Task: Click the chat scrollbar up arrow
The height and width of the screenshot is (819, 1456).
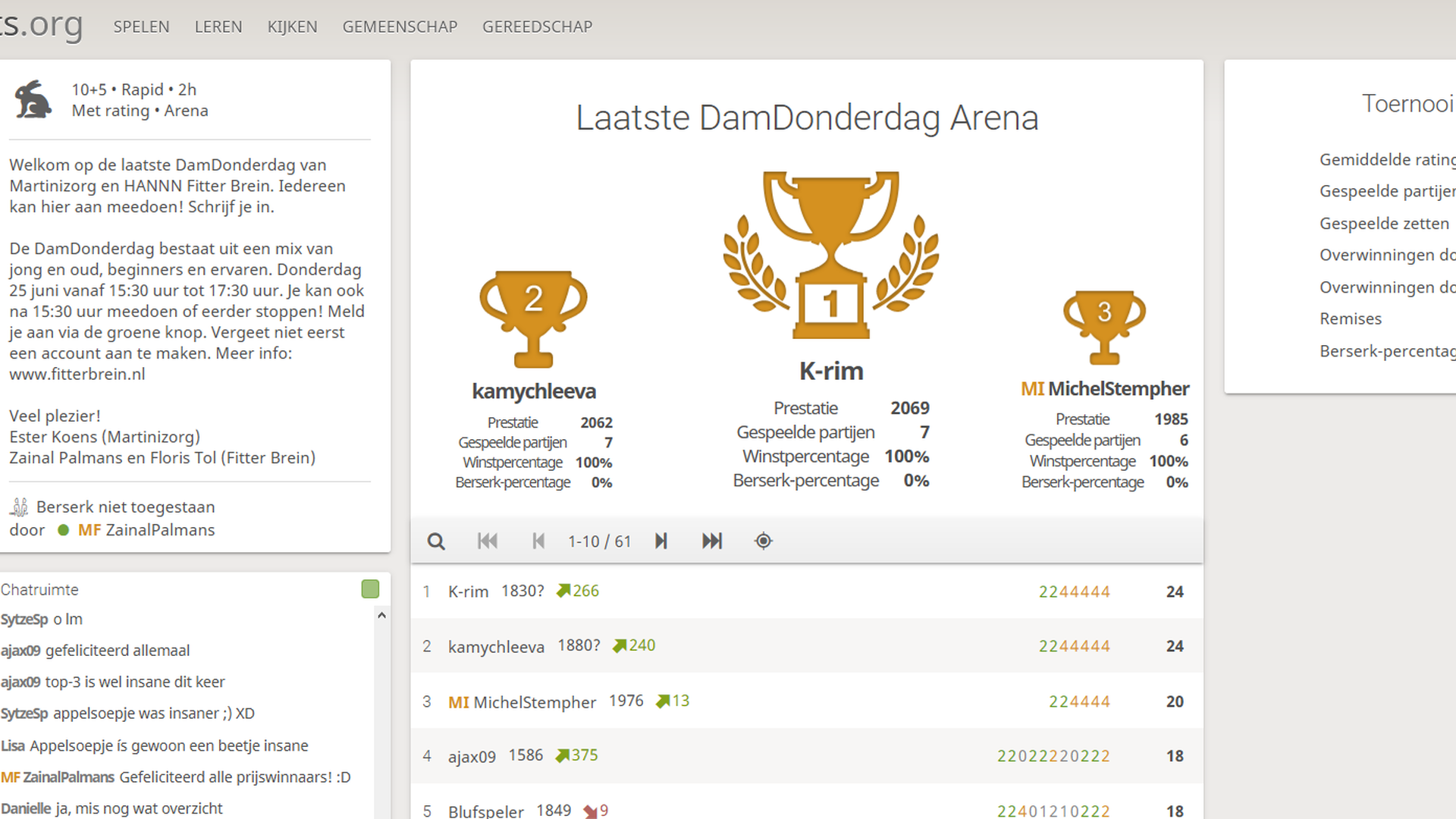Action: pos(381,616)
